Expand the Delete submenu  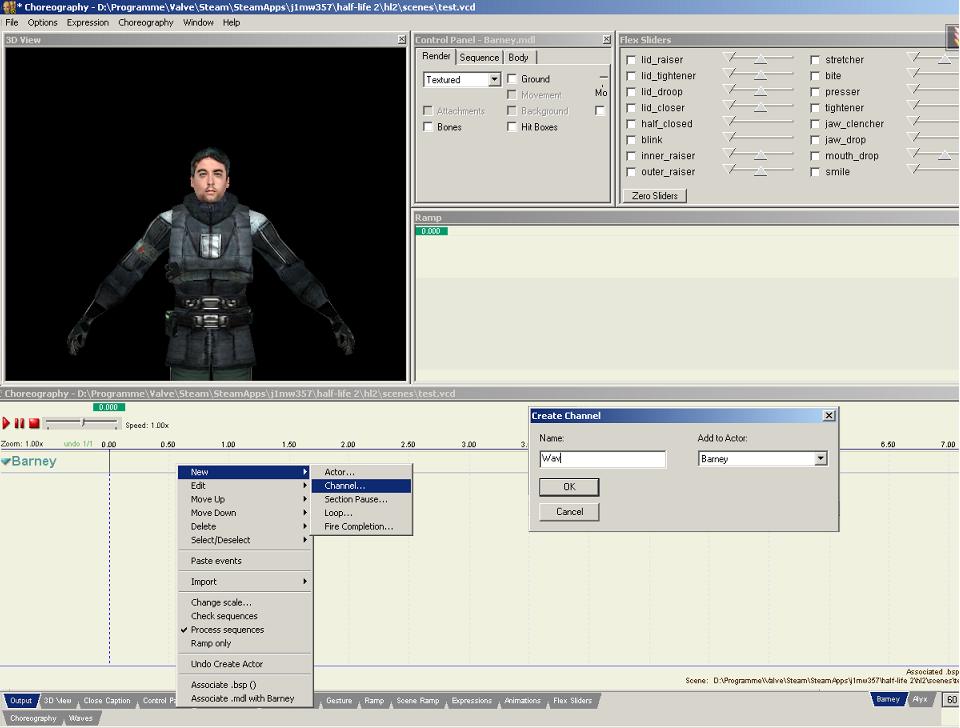pos(244,526)
